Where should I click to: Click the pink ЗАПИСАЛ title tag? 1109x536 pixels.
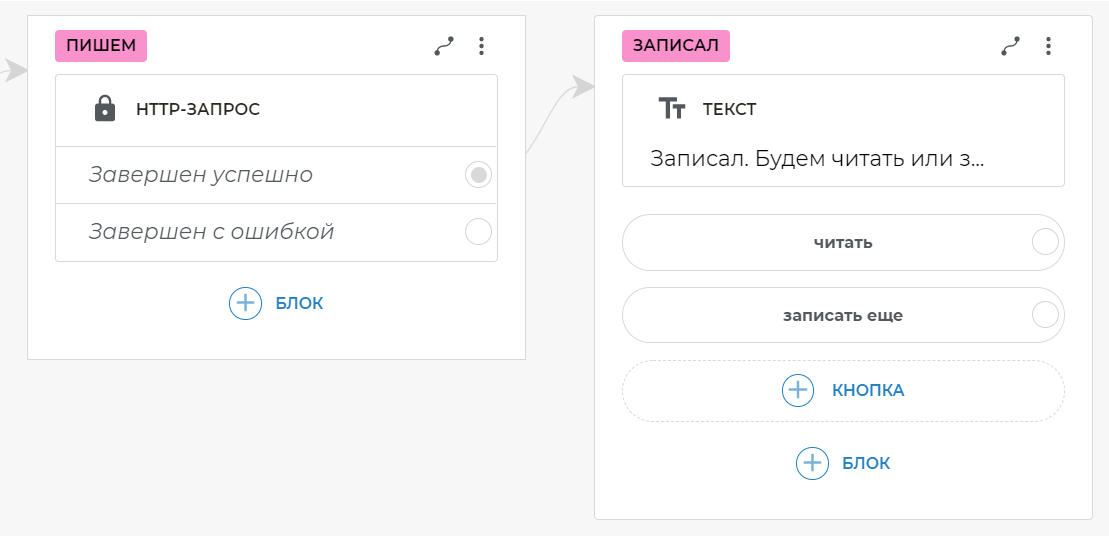(x=676, y=46)
